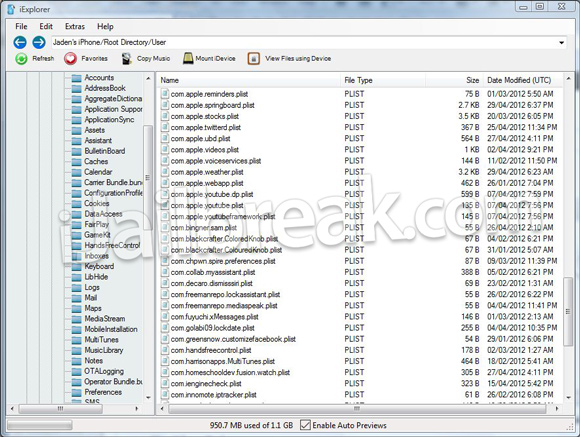580x437 pixels.
Task: Click the storage usage progress bar
Action: pyautogui.click(x=40, y=425)
